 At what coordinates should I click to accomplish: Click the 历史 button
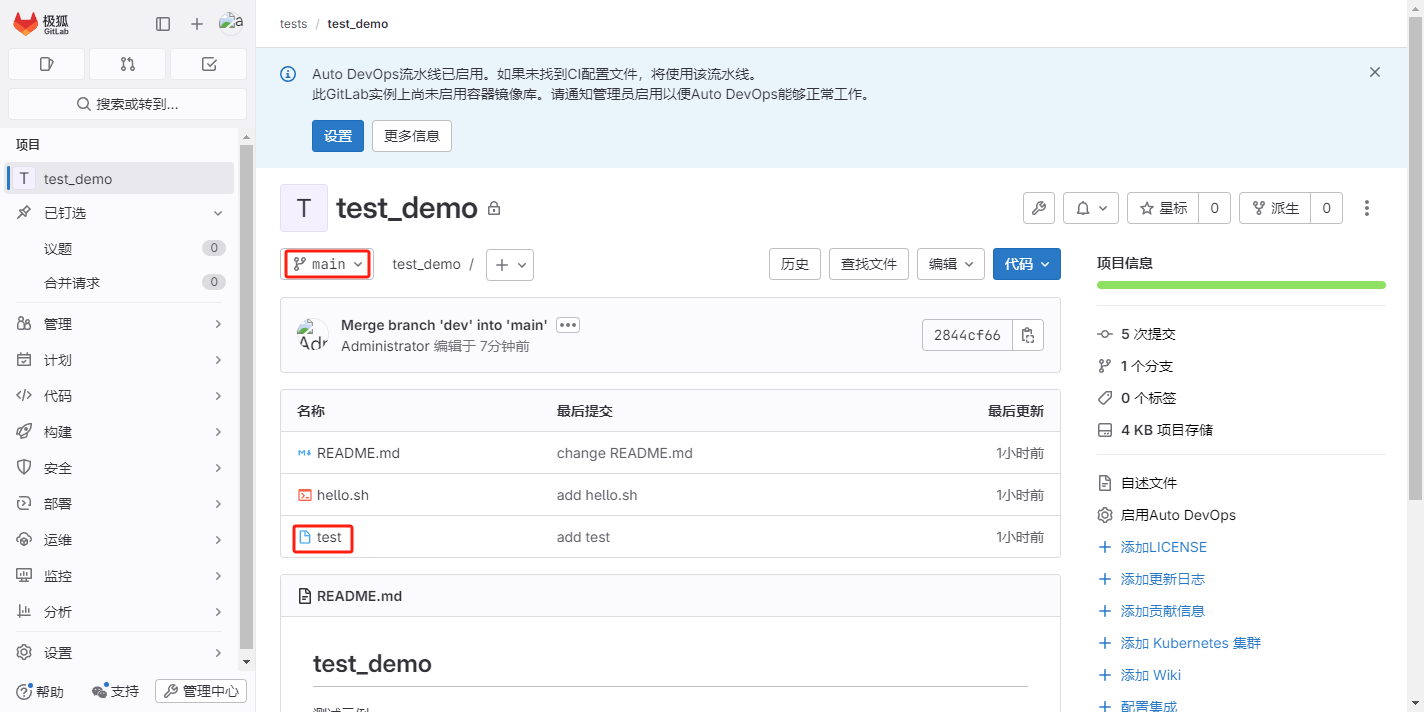point(795,264)
